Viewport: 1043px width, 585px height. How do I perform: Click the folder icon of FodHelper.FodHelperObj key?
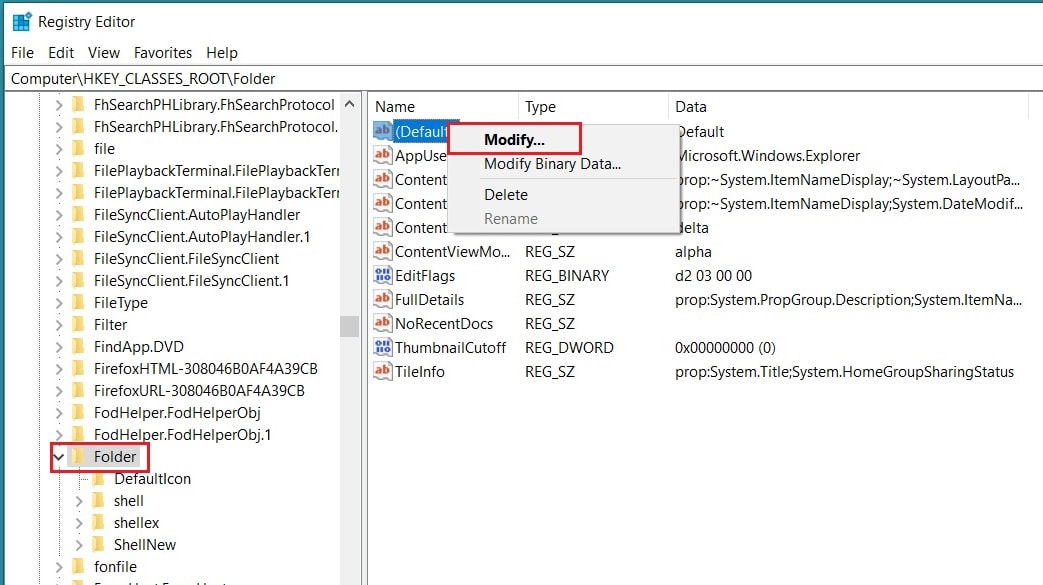coord(78,412)
